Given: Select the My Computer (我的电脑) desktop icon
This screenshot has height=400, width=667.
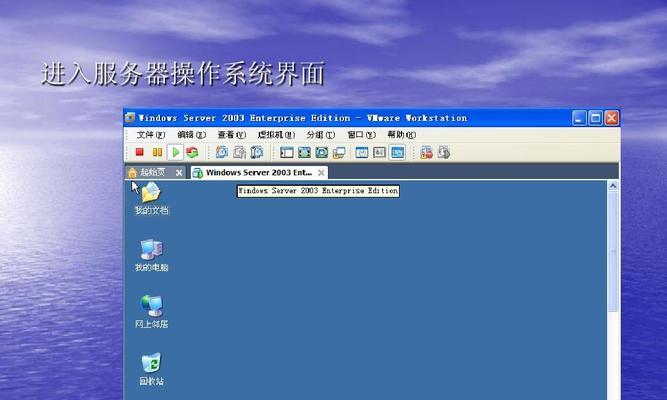Looking at the screenshot, I should [x=151, y=255].
